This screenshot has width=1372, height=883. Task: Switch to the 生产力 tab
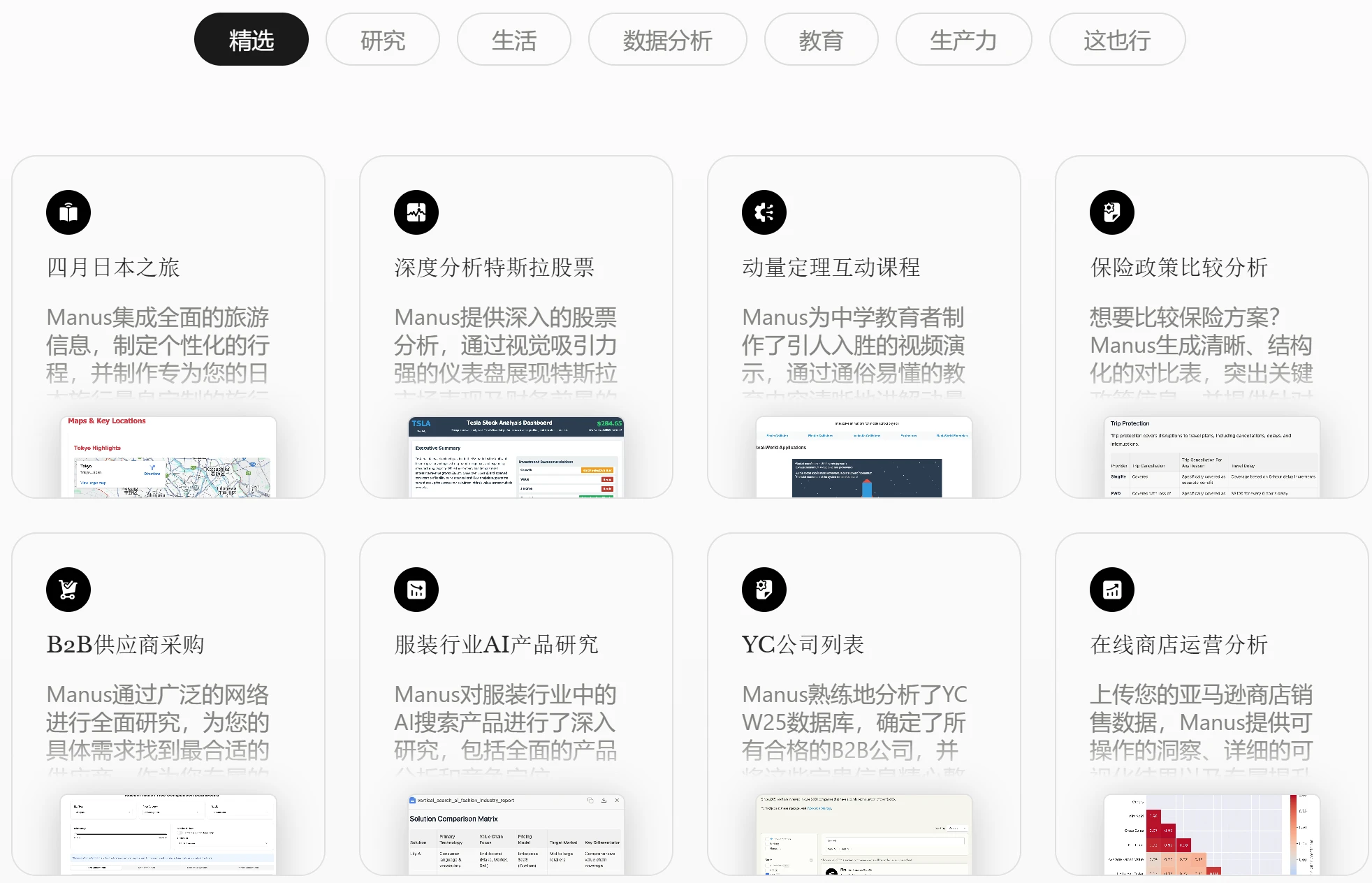pyautogui.click(x=963, y=40)
